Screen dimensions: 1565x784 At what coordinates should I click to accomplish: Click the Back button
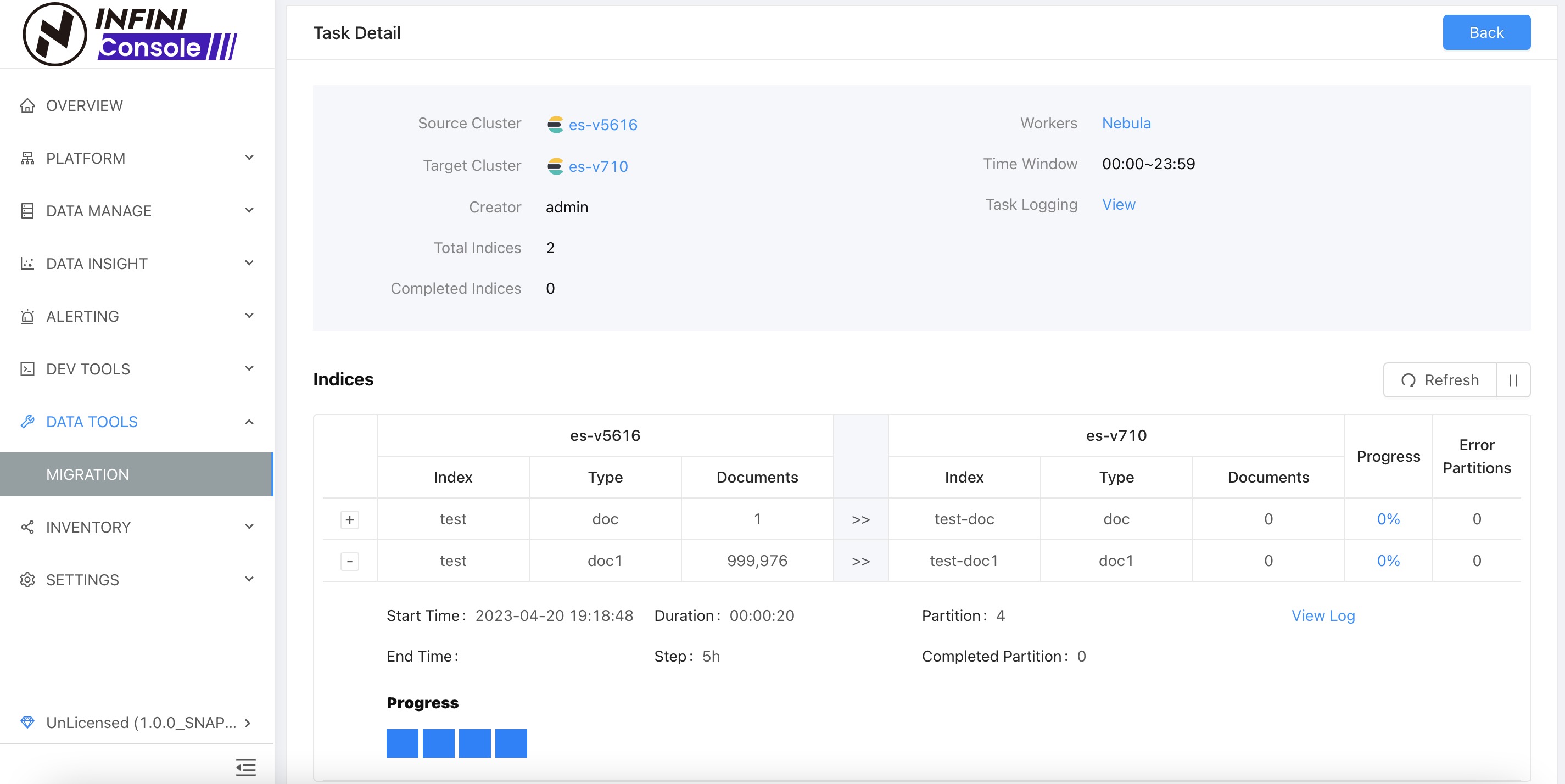[1485, 33]
